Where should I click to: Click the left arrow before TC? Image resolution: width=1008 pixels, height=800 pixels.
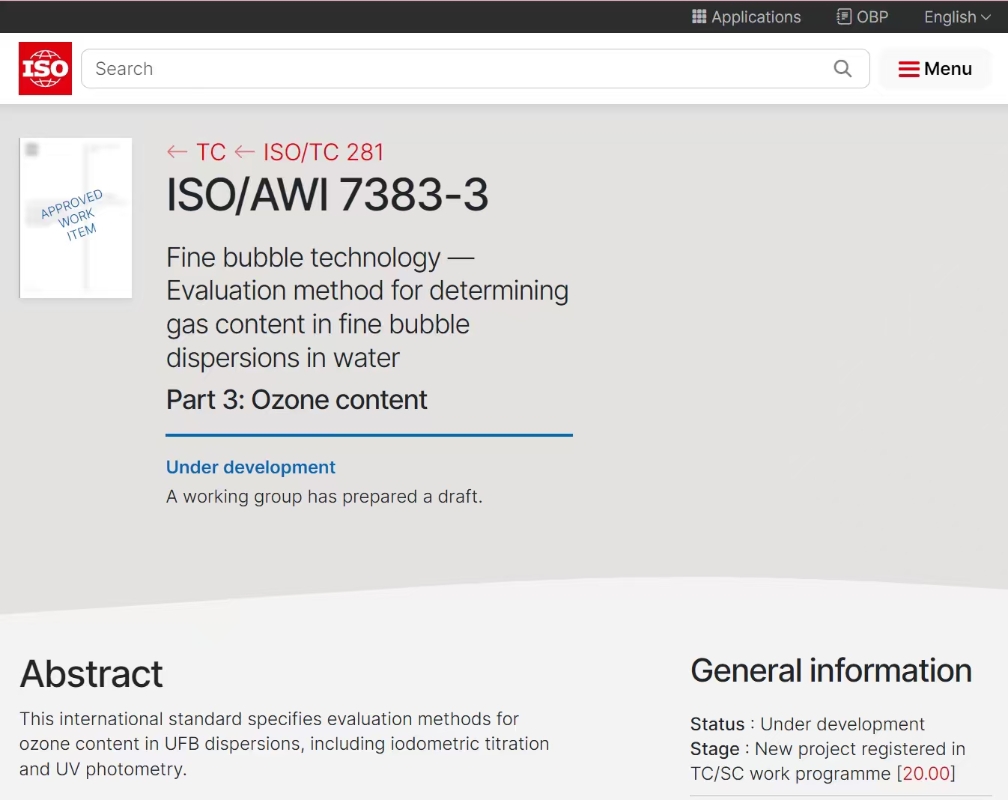coord(177,152)
